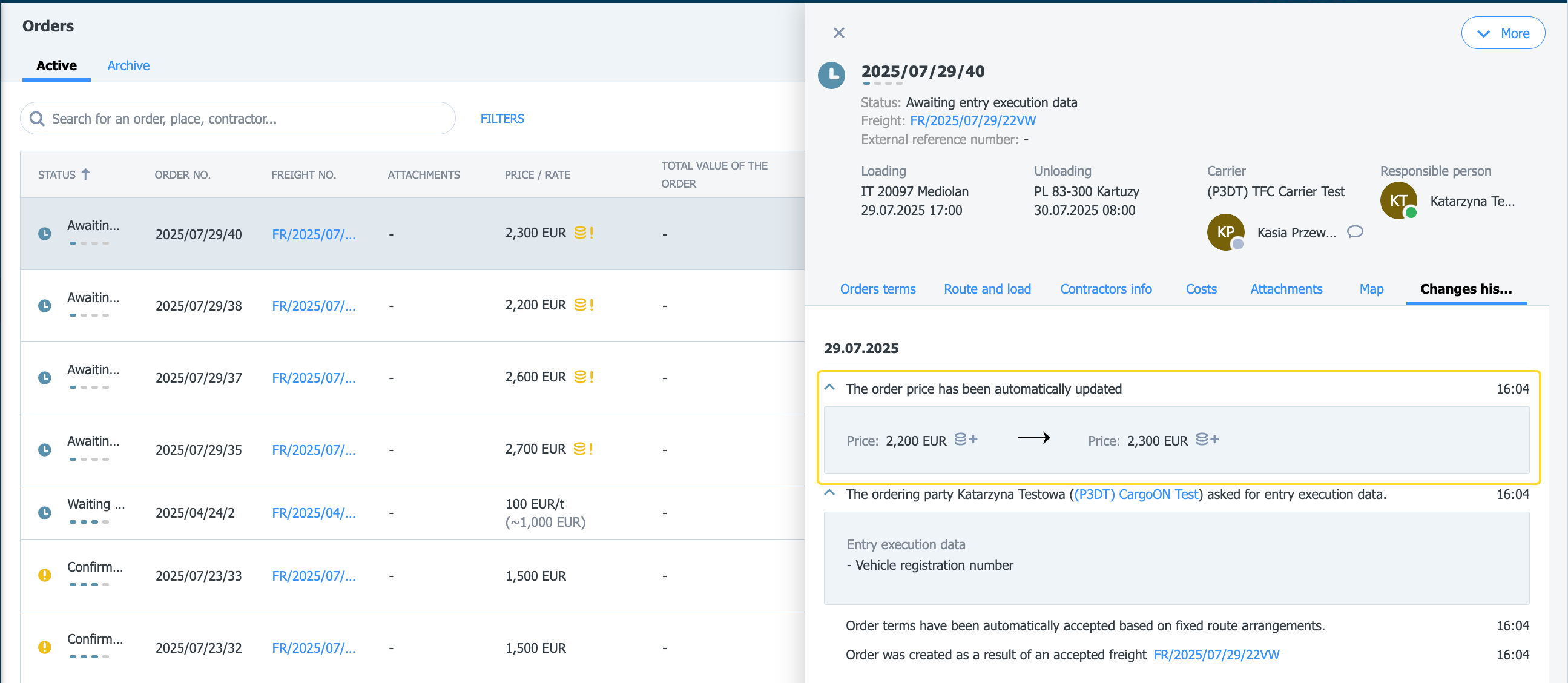Screen dimensions: 1568x683
Task: Open the More dropdown menu
Action: 1502,33
